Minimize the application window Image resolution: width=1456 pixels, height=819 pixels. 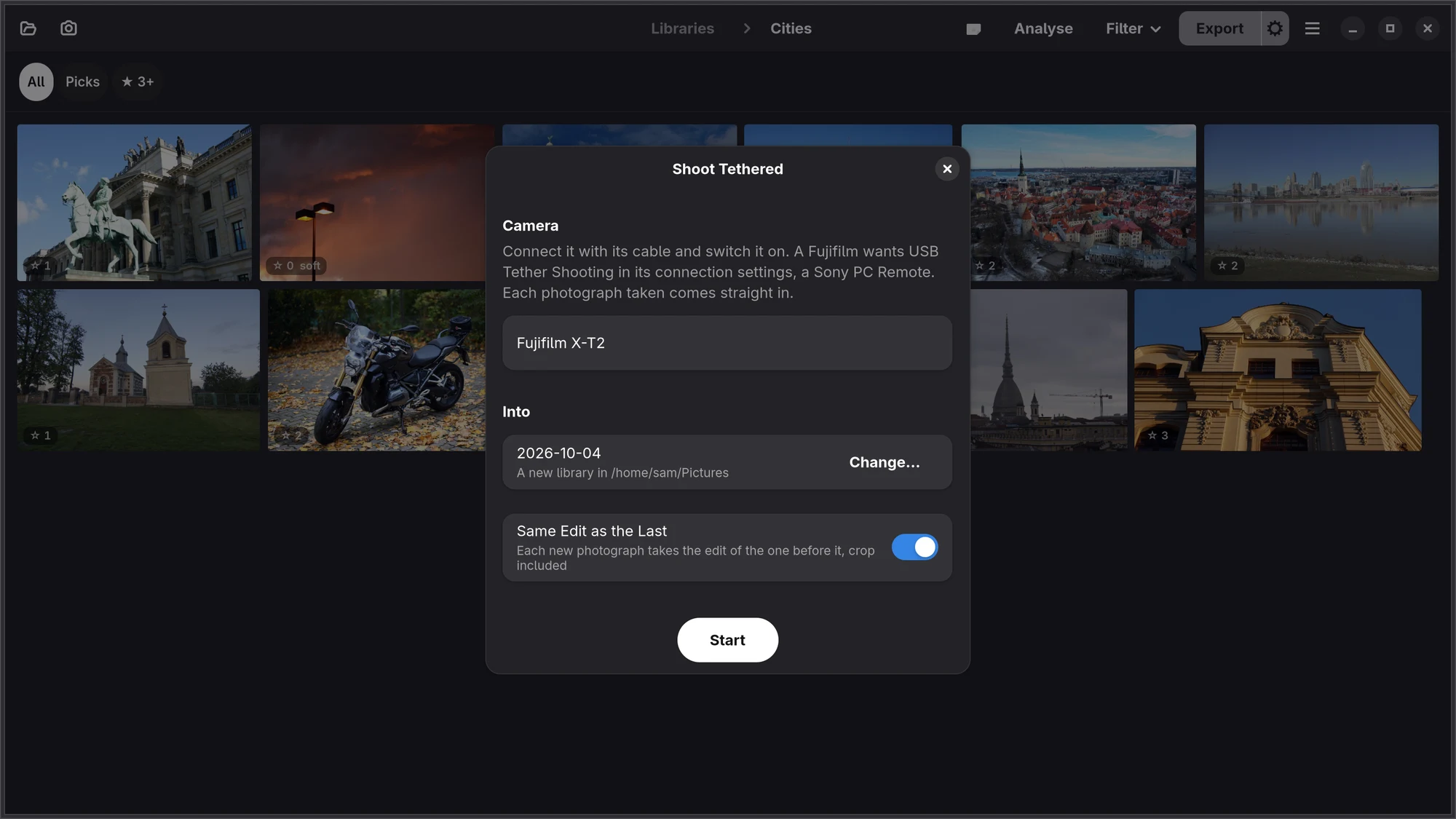tap(1353, 28)
